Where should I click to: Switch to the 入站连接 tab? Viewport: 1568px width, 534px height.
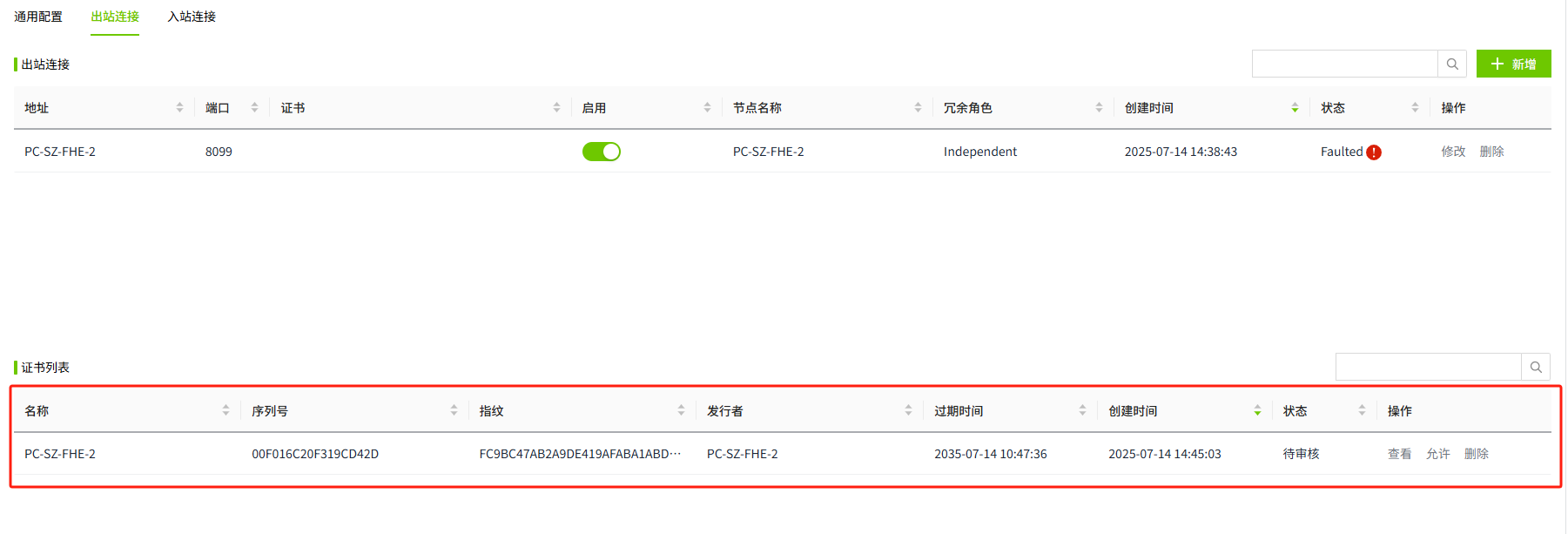coord(192,17)
